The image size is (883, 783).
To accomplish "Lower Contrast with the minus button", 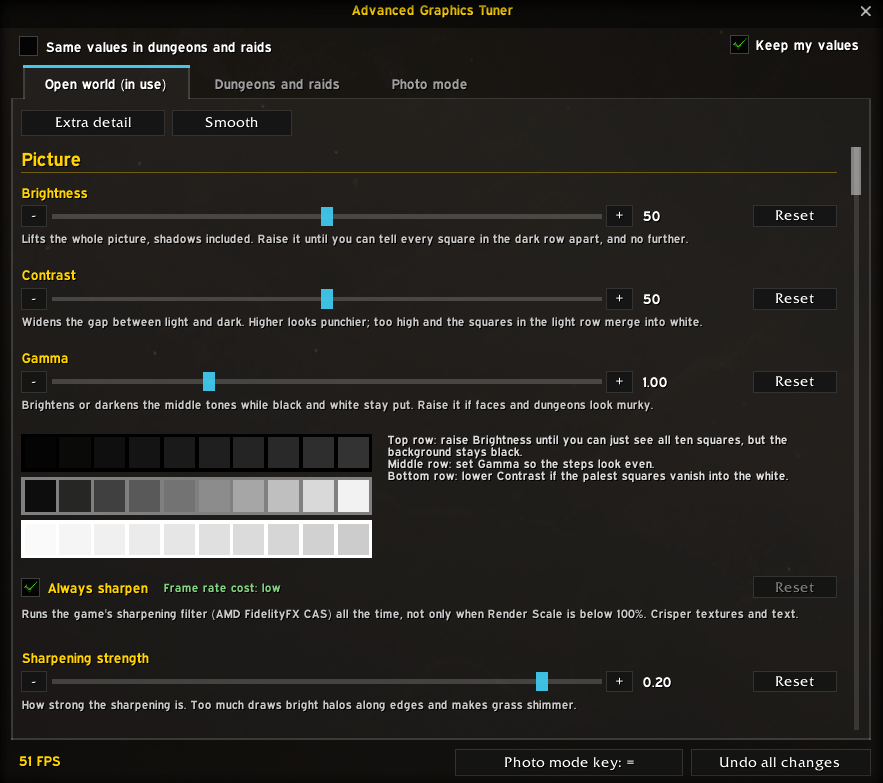I will 34,299.
